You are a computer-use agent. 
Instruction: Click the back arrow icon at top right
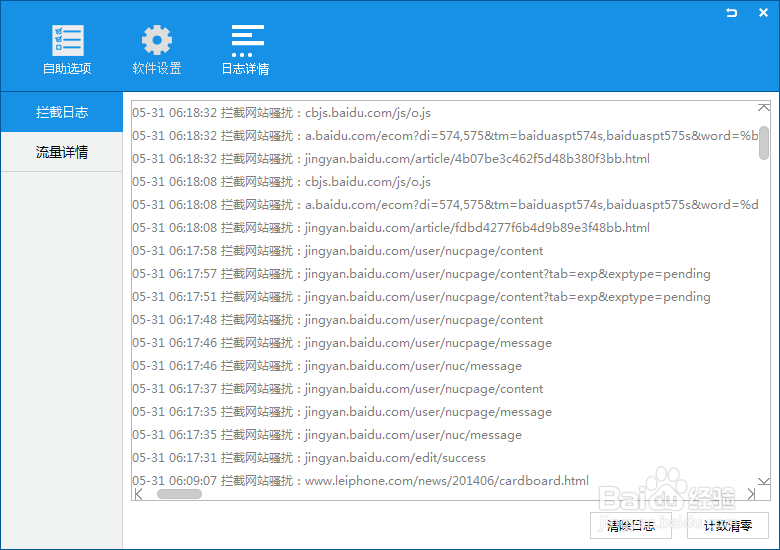(x=731, y=13)
